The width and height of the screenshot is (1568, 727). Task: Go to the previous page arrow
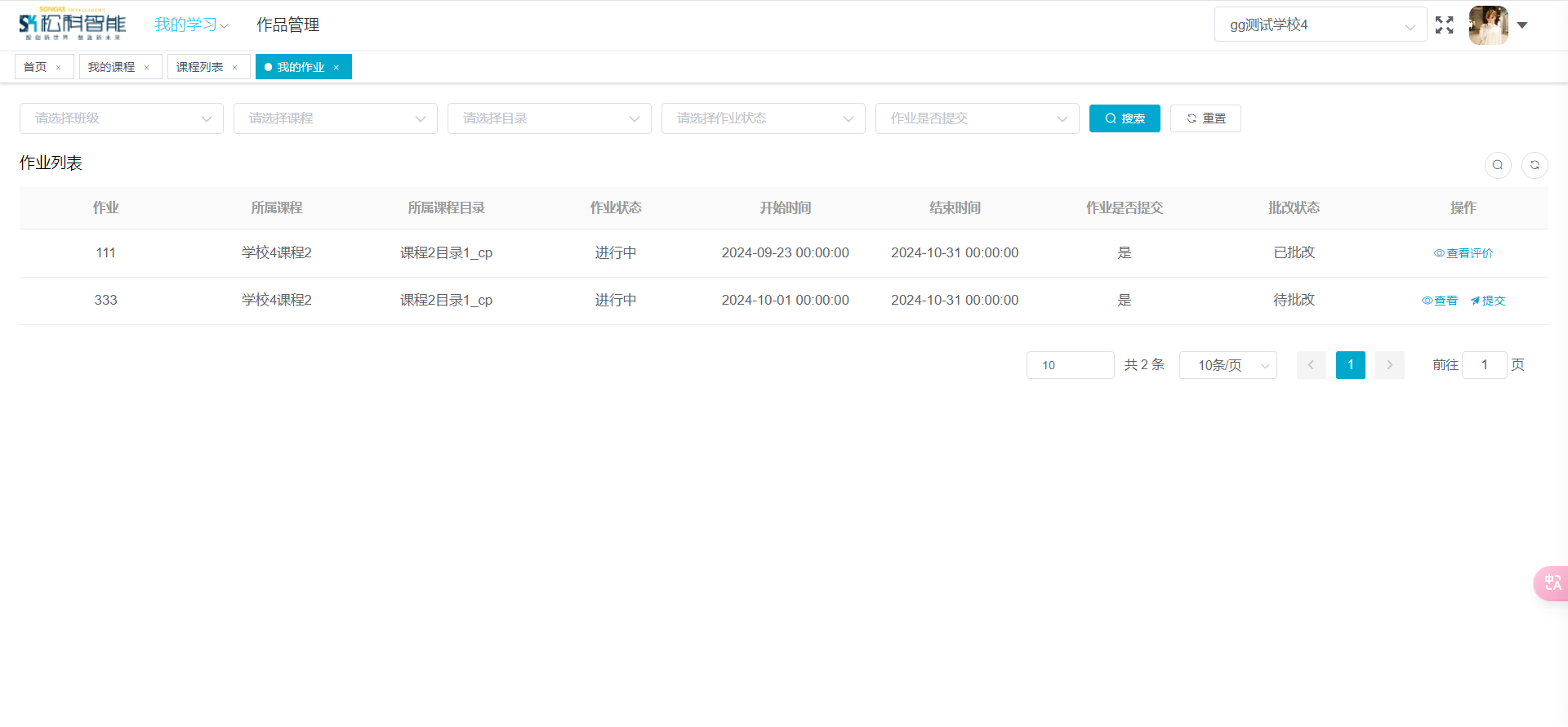point(1311,365)
